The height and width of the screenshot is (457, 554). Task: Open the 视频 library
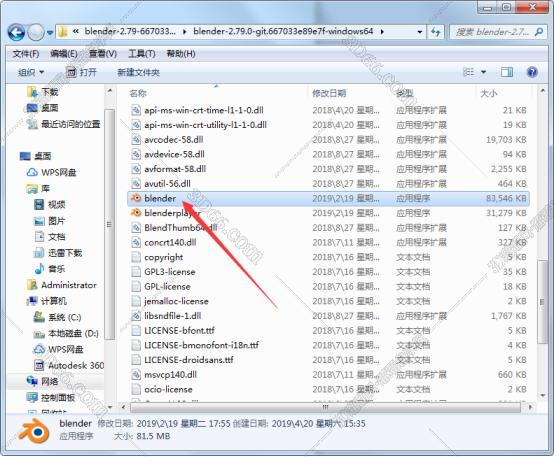click(50, 205)
